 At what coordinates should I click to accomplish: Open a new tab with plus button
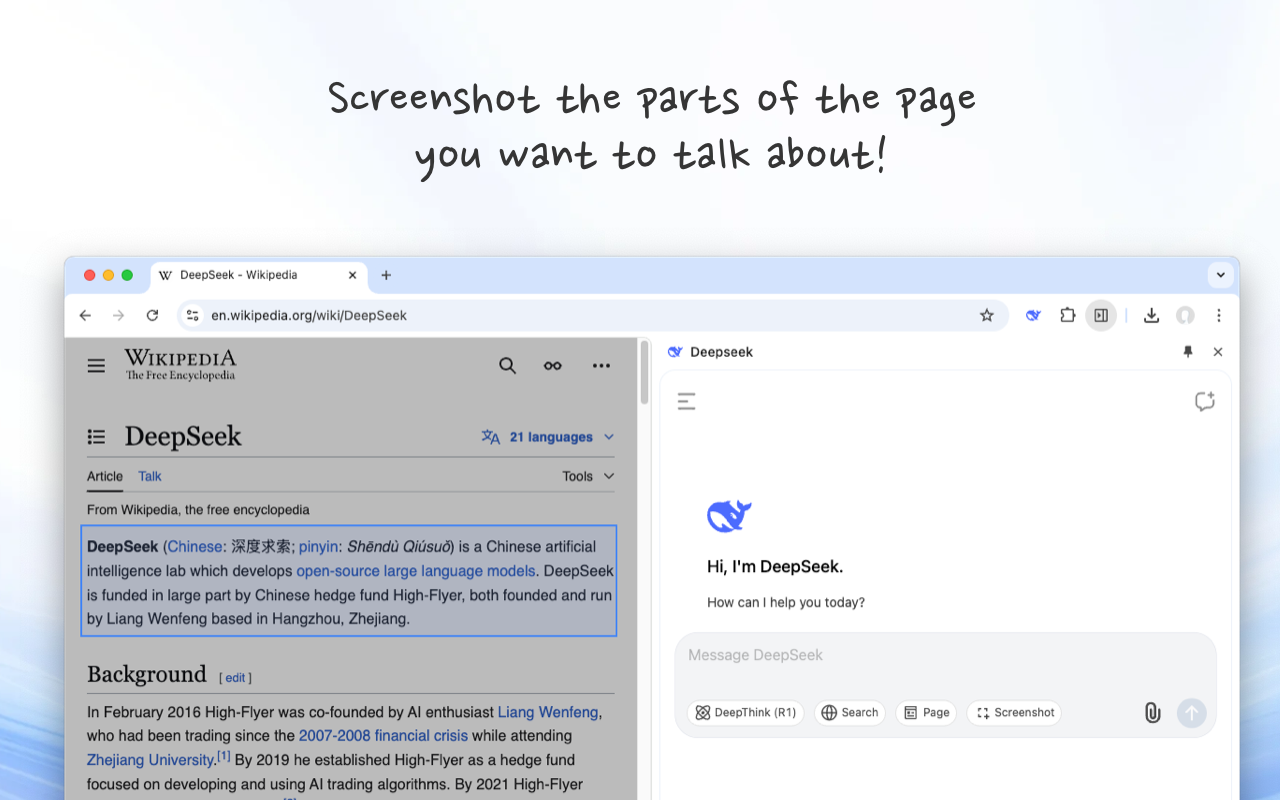pyautogui.click(x=386, y=275)
